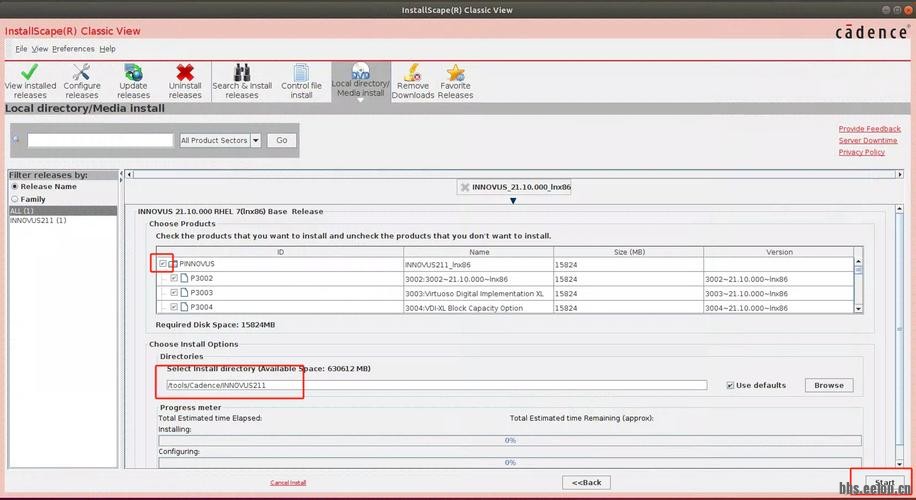Viewport: 916px width, 500px height.
Task: Click the PINNOVUS folder icon
Action: coord(173,264)
